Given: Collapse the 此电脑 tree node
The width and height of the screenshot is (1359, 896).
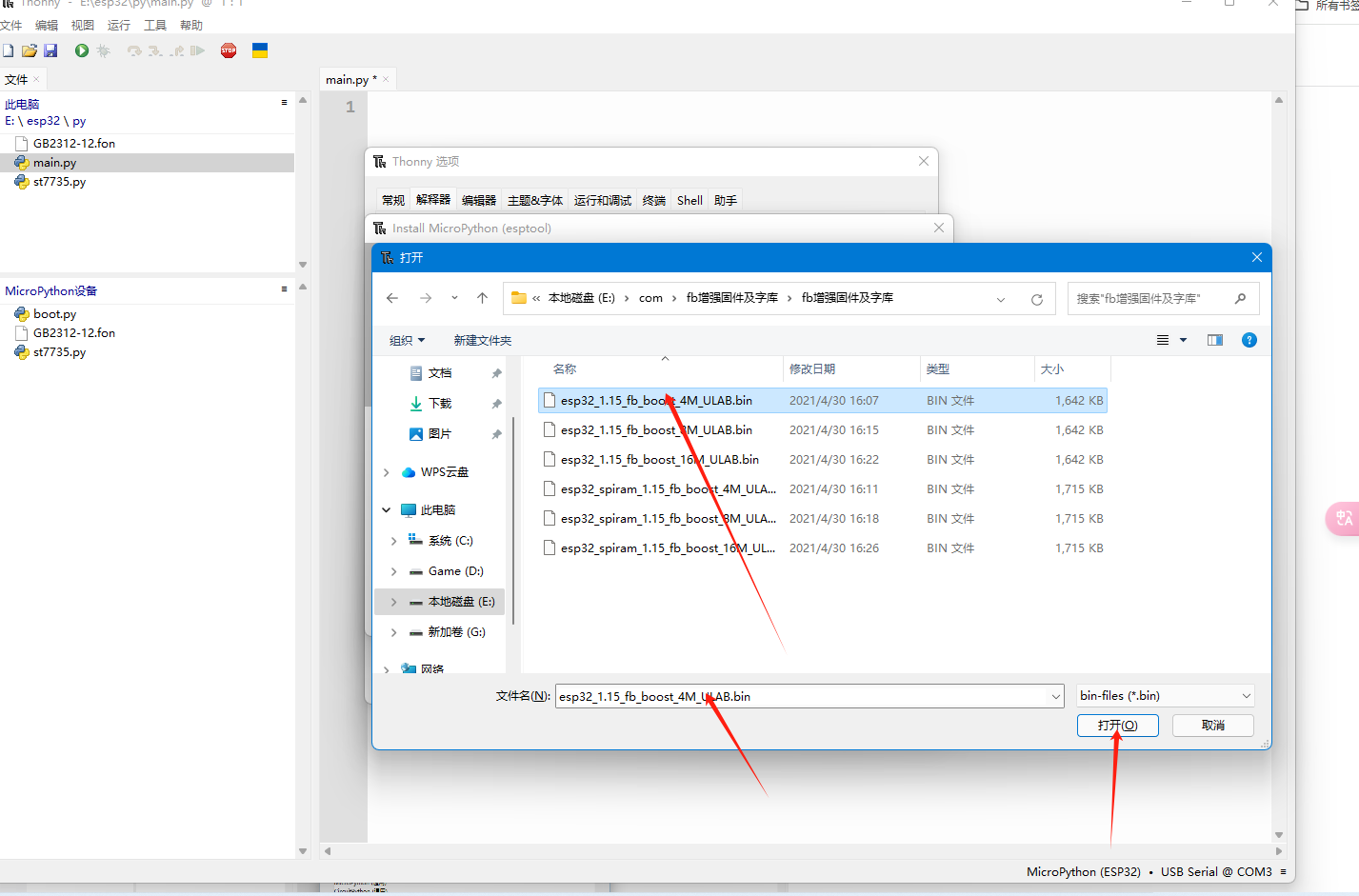Looking at the screenshot, I should (x=386, y=510).
